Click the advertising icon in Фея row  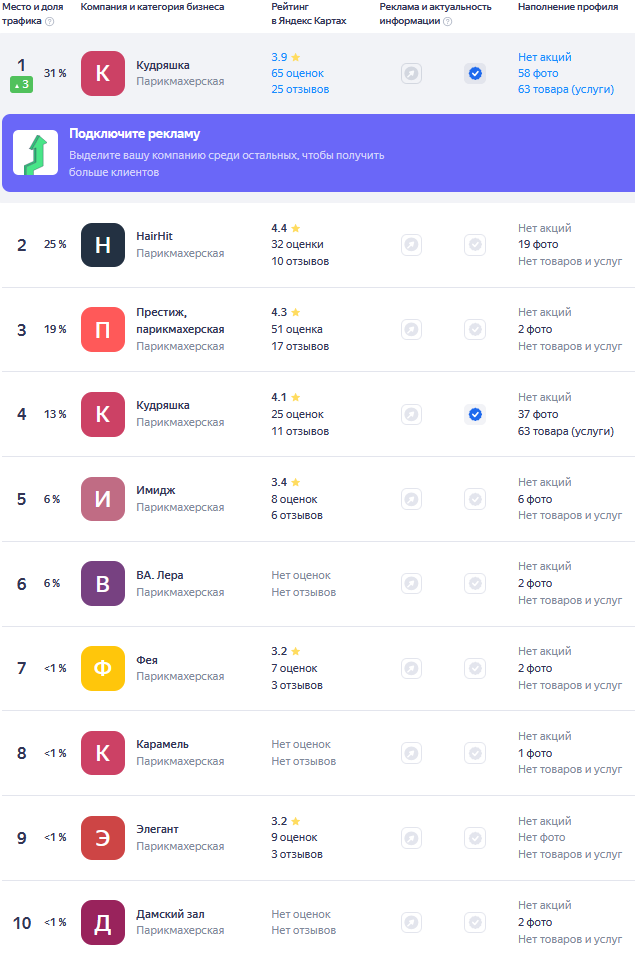(411, 669)
